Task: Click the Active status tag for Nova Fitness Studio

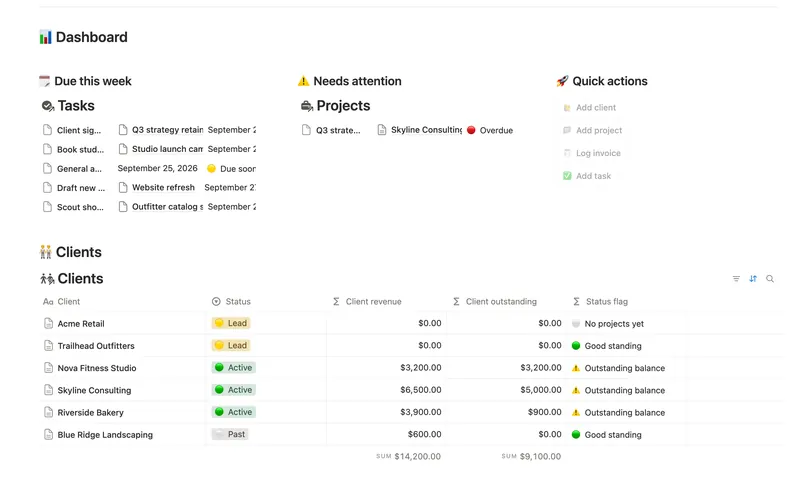Action: coord(234,367)
